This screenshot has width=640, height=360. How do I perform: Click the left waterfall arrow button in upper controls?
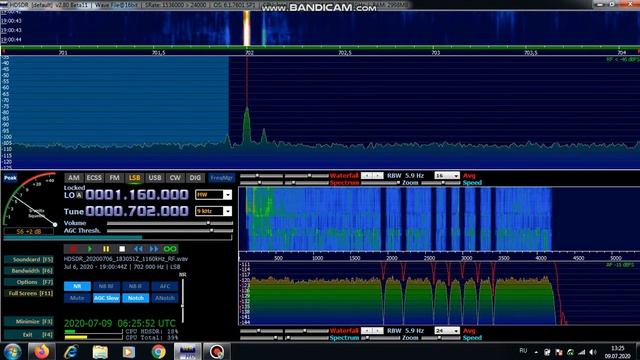click(x=367, y=176)
